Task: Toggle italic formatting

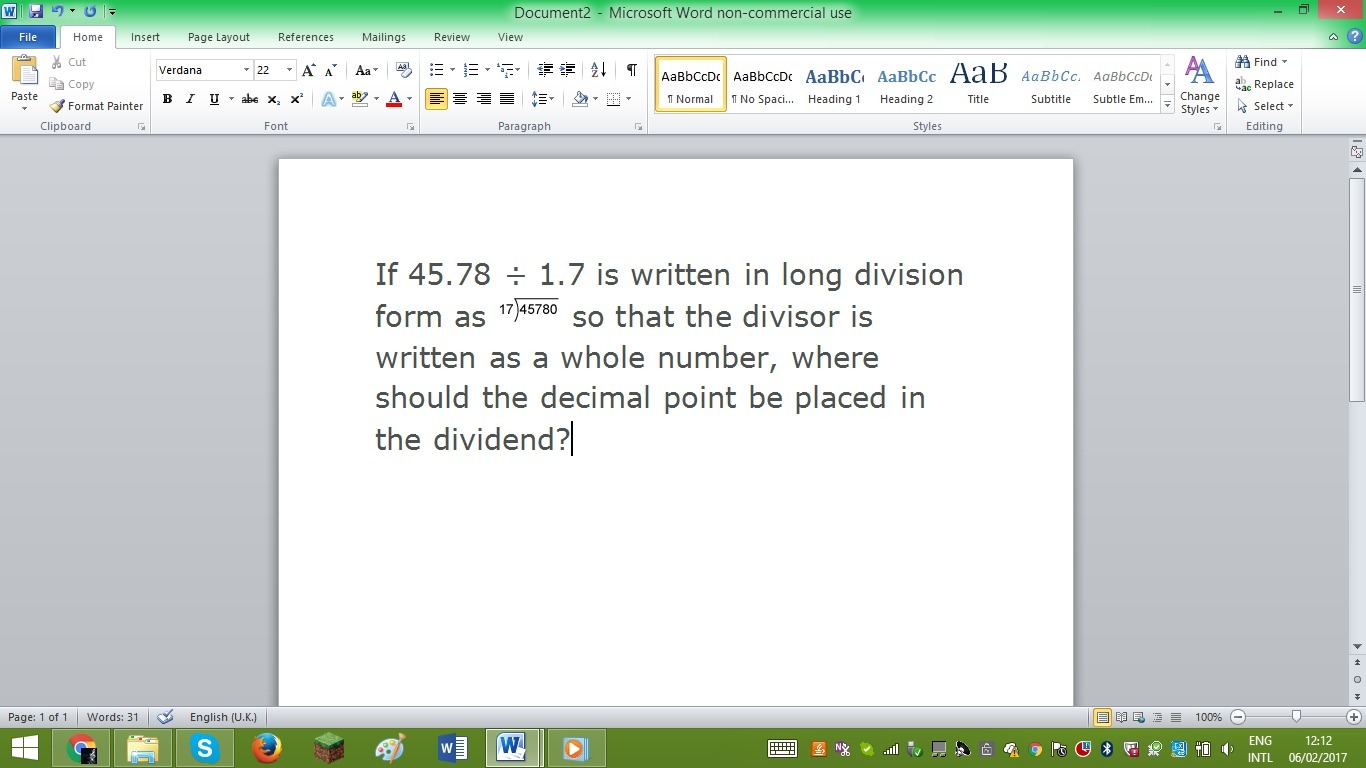Action: [x=190, y=99]
